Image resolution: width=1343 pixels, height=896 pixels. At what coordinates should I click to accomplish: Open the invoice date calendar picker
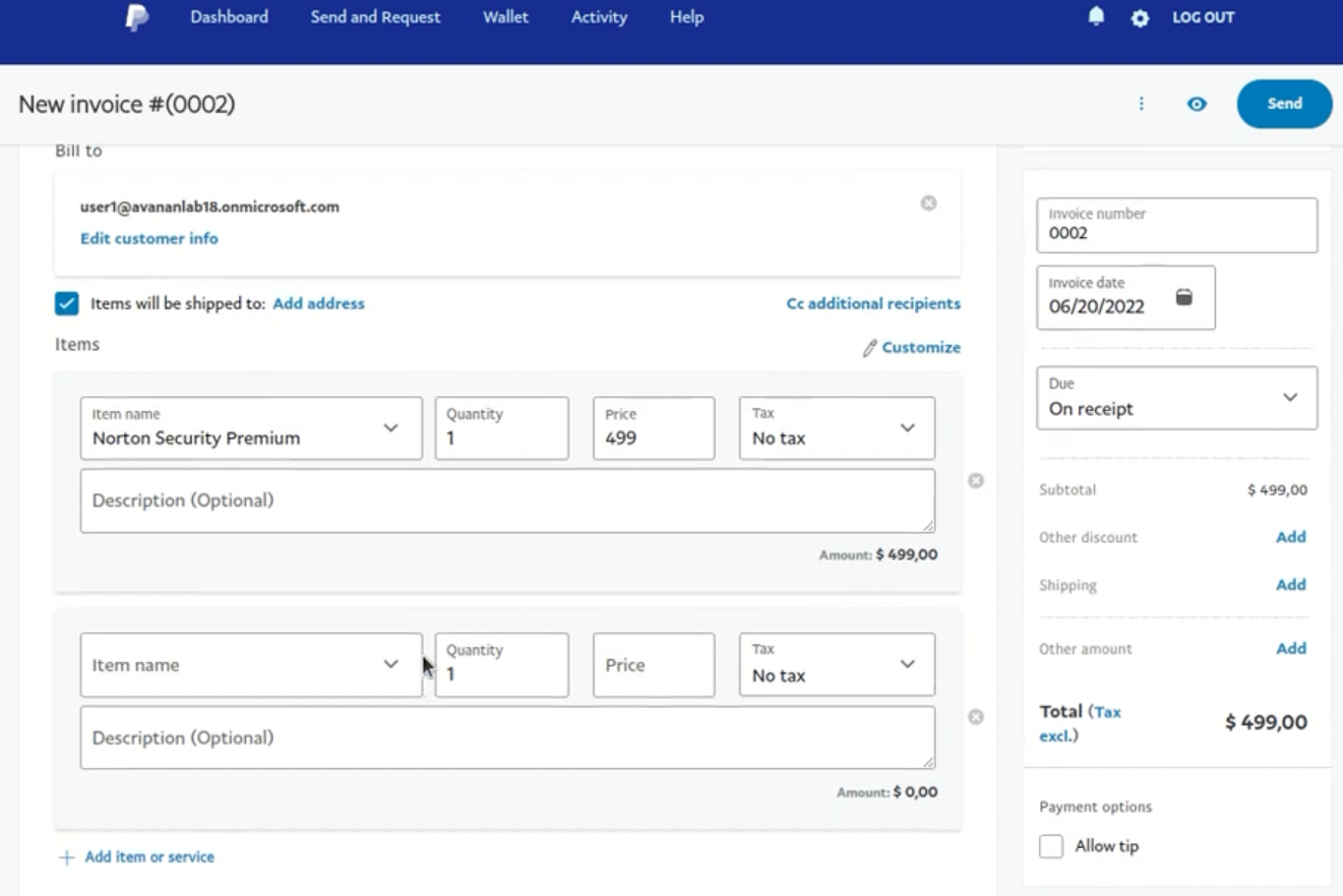[1185, 297]
